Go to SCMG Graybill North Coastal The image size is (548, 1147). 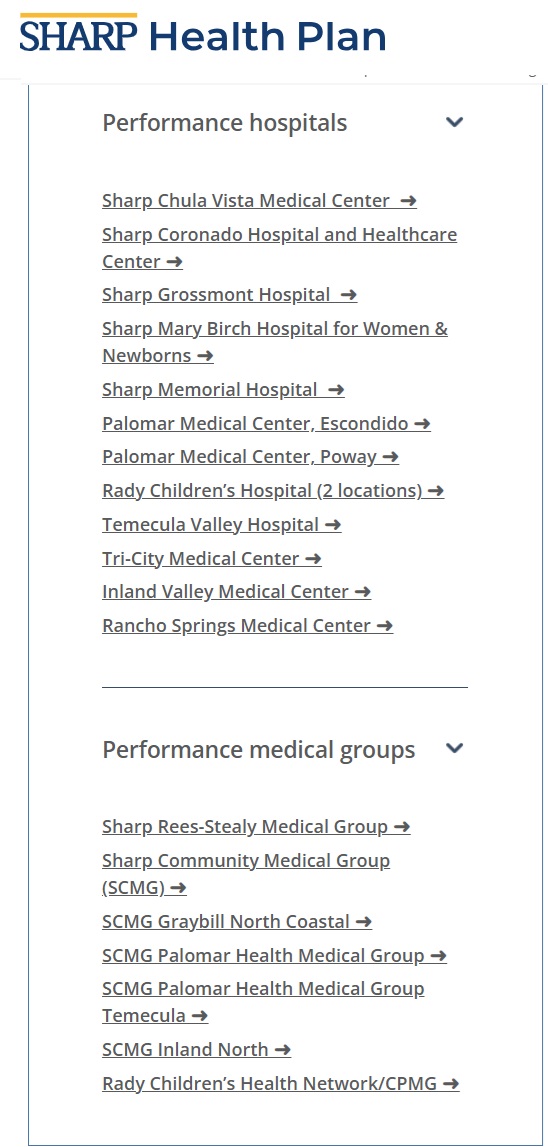pyautogui.click(x=237, y=922)
